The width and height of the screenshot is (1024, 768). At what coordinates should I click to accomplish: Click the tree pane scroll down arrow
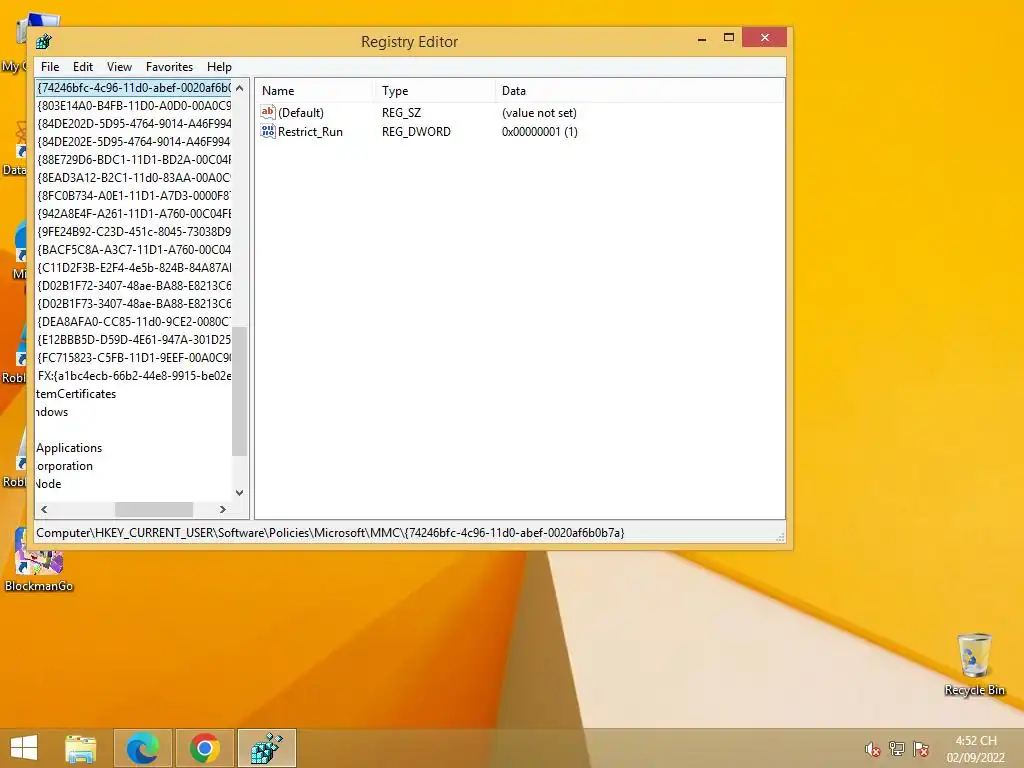(x=240, y=493)
